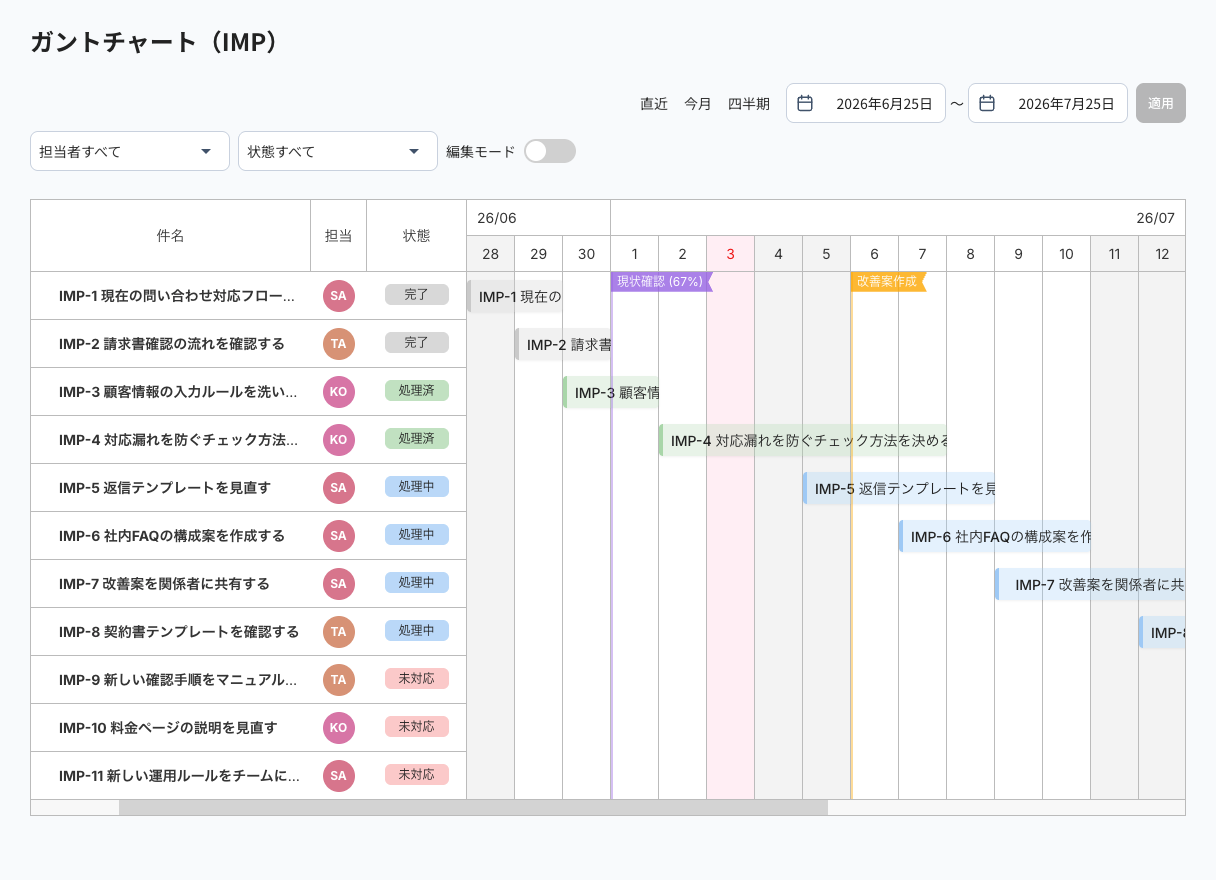Open the 状態すべて dropdown

click(338, 151)
